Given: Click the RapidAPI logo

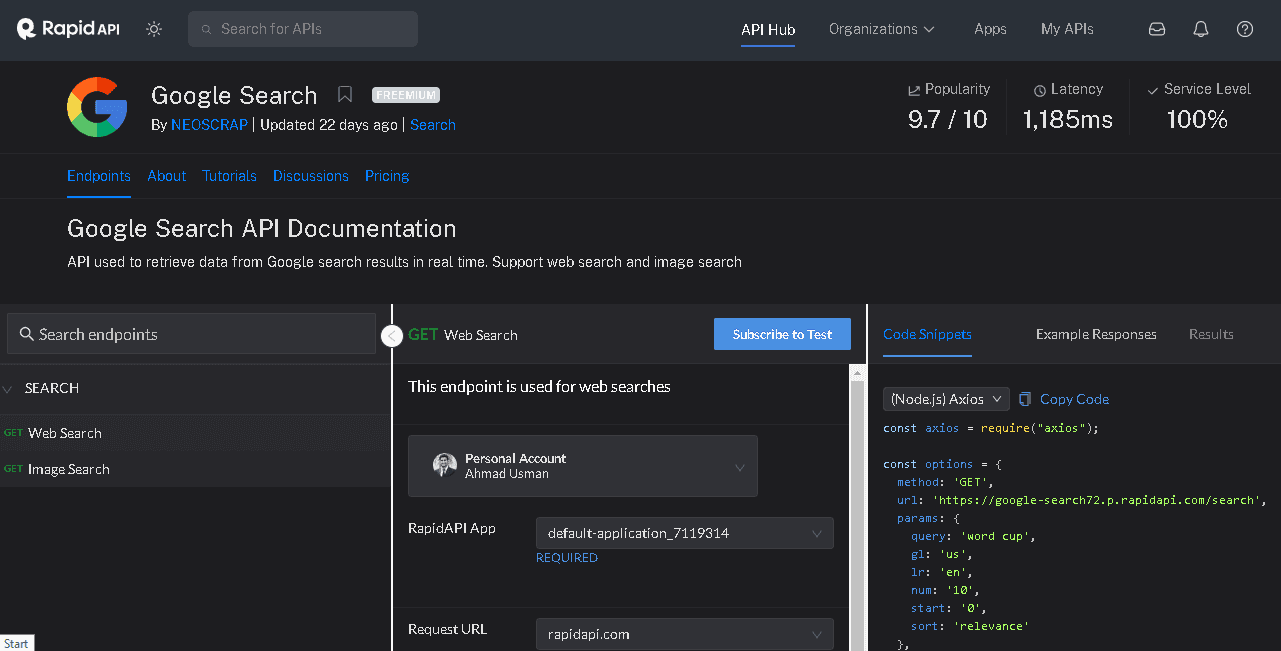Looking at the screenshot, I should 68,29.
